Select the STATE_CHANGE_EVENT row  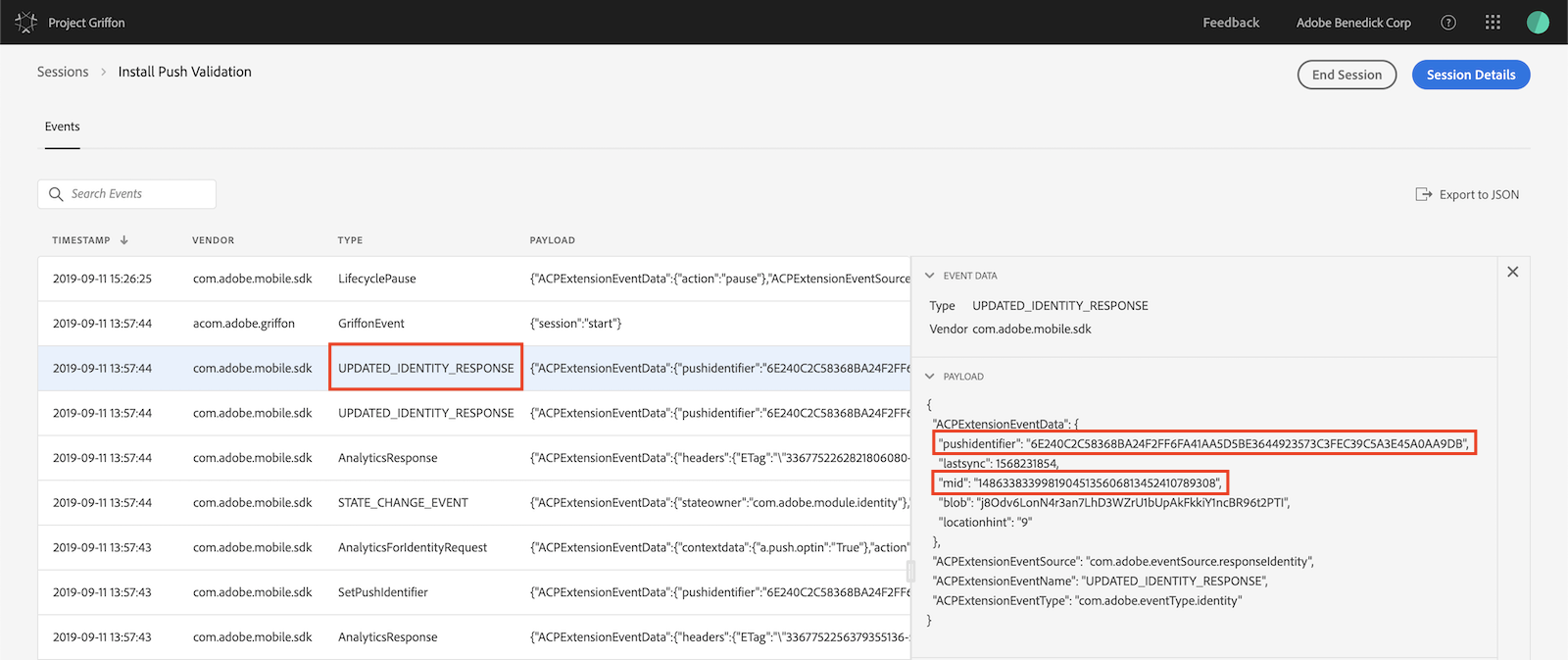[x=474, y=503]
